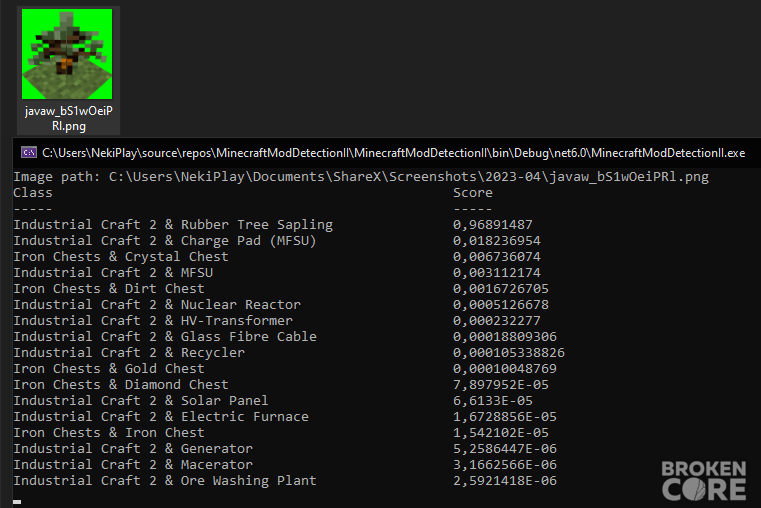Click the score 0,018236954
The image size is (761, 508).
tap(496, 241)
